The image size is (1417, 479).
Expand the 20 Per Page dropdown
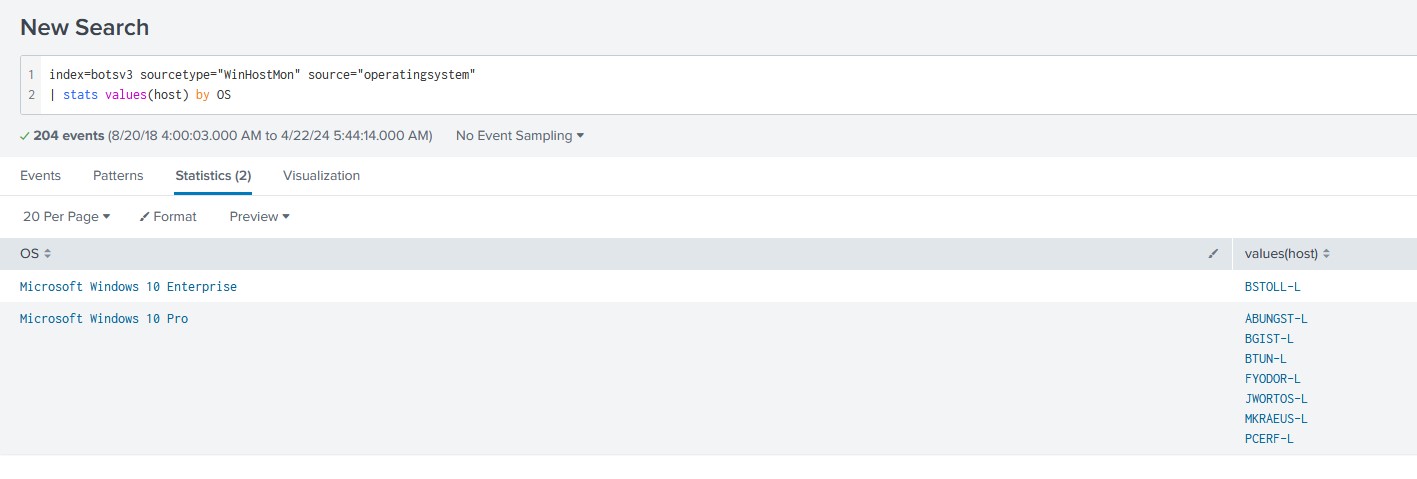(x=66, y=217)
